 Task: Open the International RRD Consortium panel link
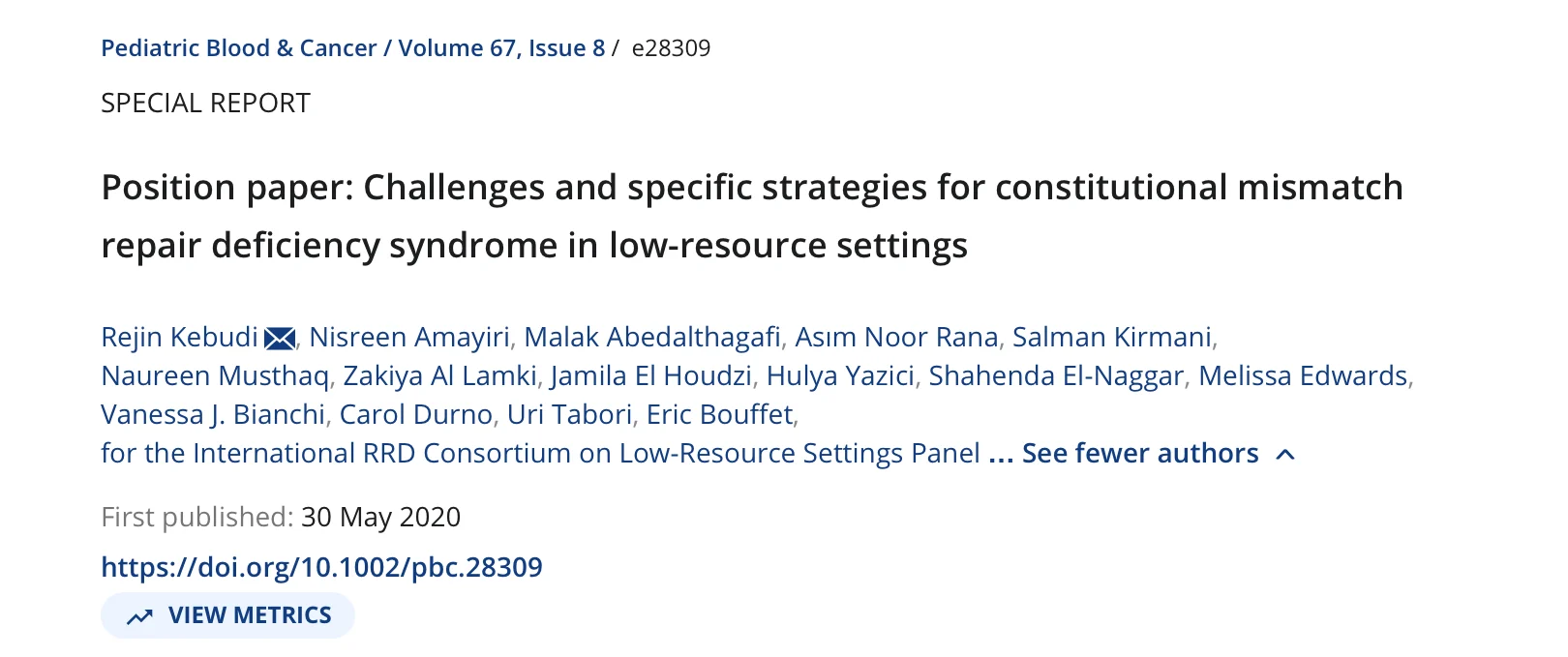(540, 453)
